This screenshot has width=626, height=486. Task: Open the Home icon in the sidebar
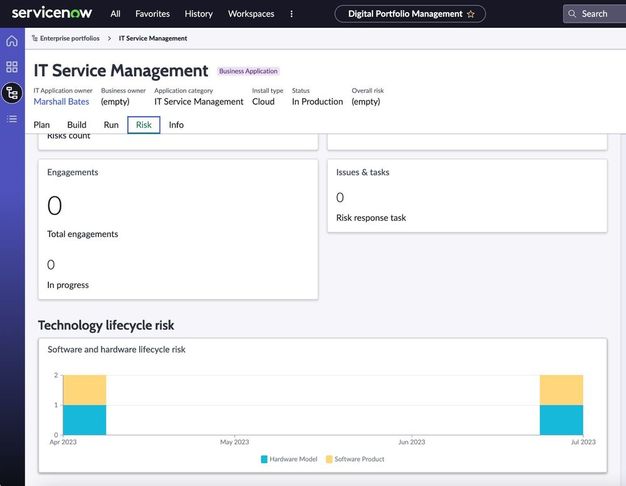[x=12, y=41]
